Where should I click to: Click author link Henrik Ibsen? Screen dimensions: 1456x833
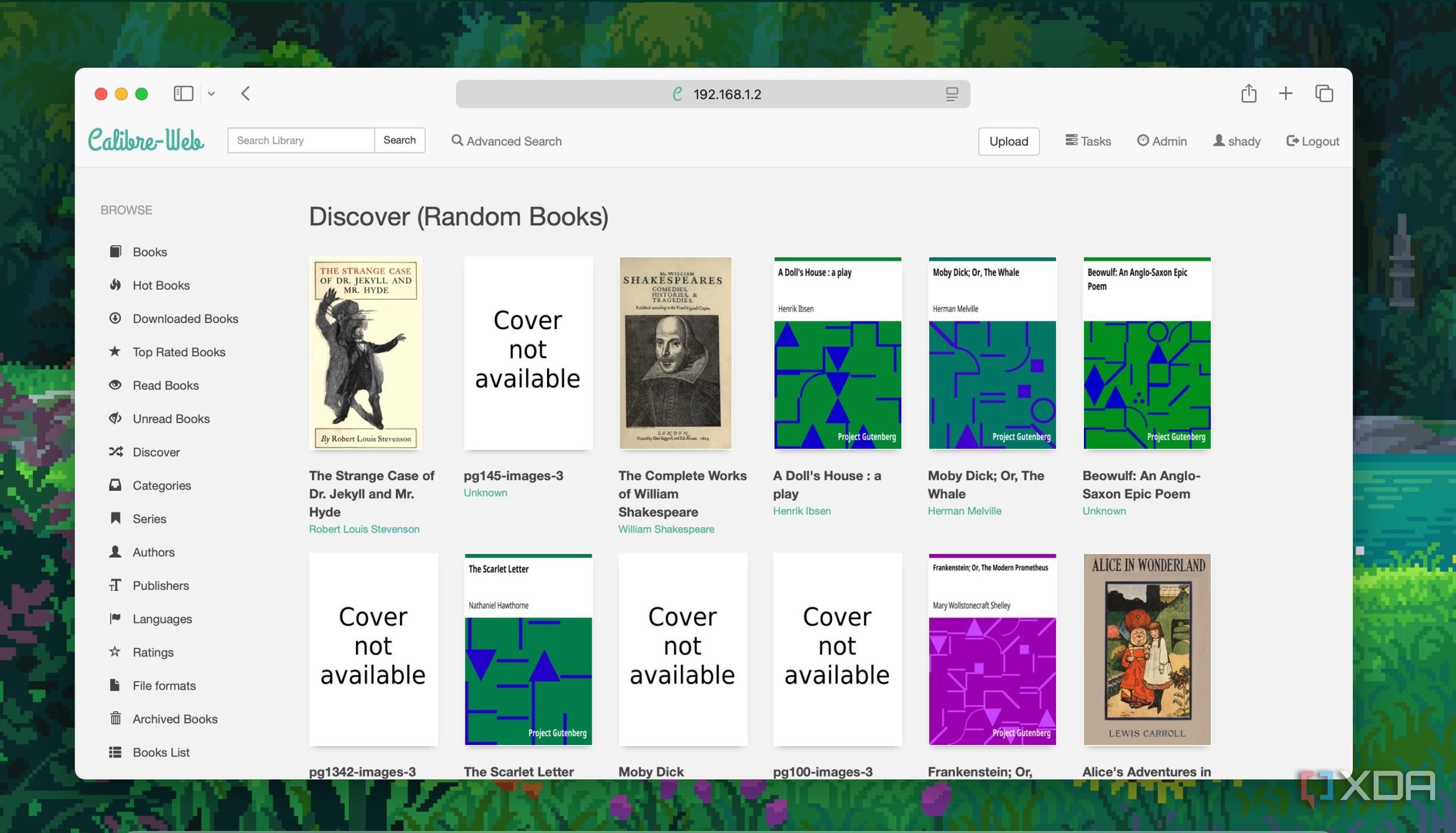(802, 511)
